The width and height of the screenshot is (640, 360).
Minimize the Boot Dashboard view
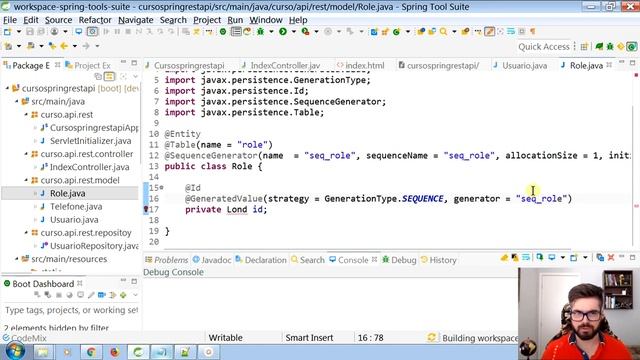coord(124,281)
